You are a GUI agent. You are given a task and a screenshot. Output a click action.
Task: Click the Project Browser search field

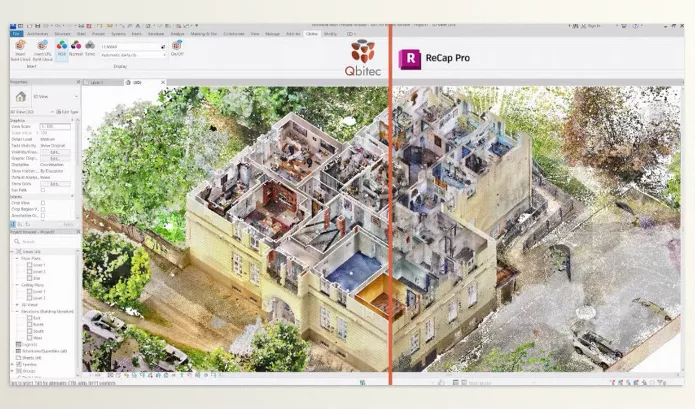(x=44, y=242)
